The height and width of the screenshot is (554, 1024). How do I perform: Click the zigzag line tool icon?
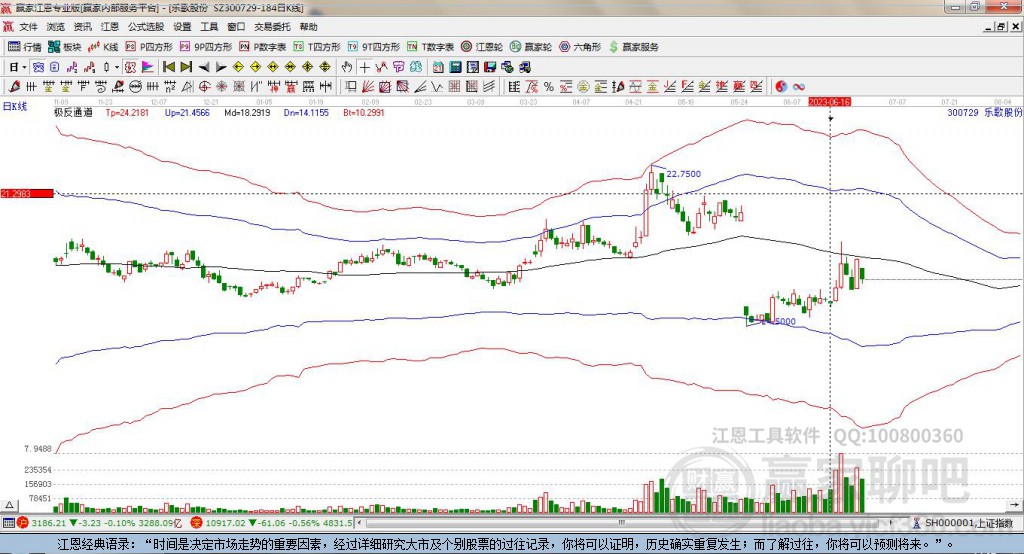436,87
